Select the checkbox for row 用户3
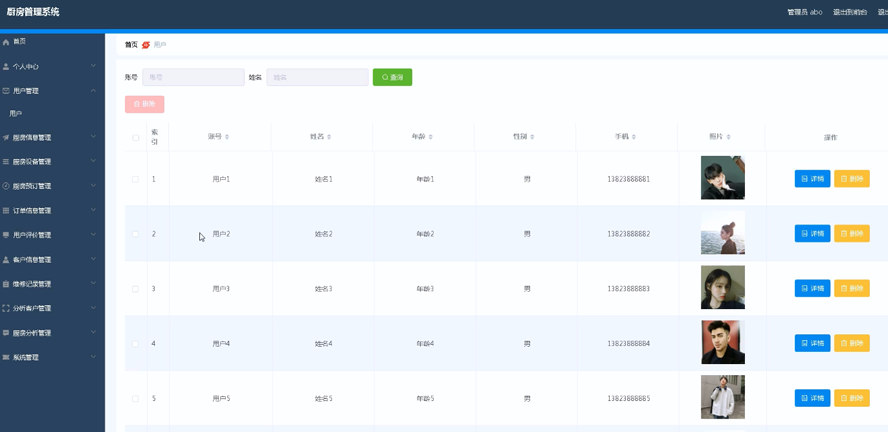888x432 pixels. pyautogui.click(x=136, y=289)
